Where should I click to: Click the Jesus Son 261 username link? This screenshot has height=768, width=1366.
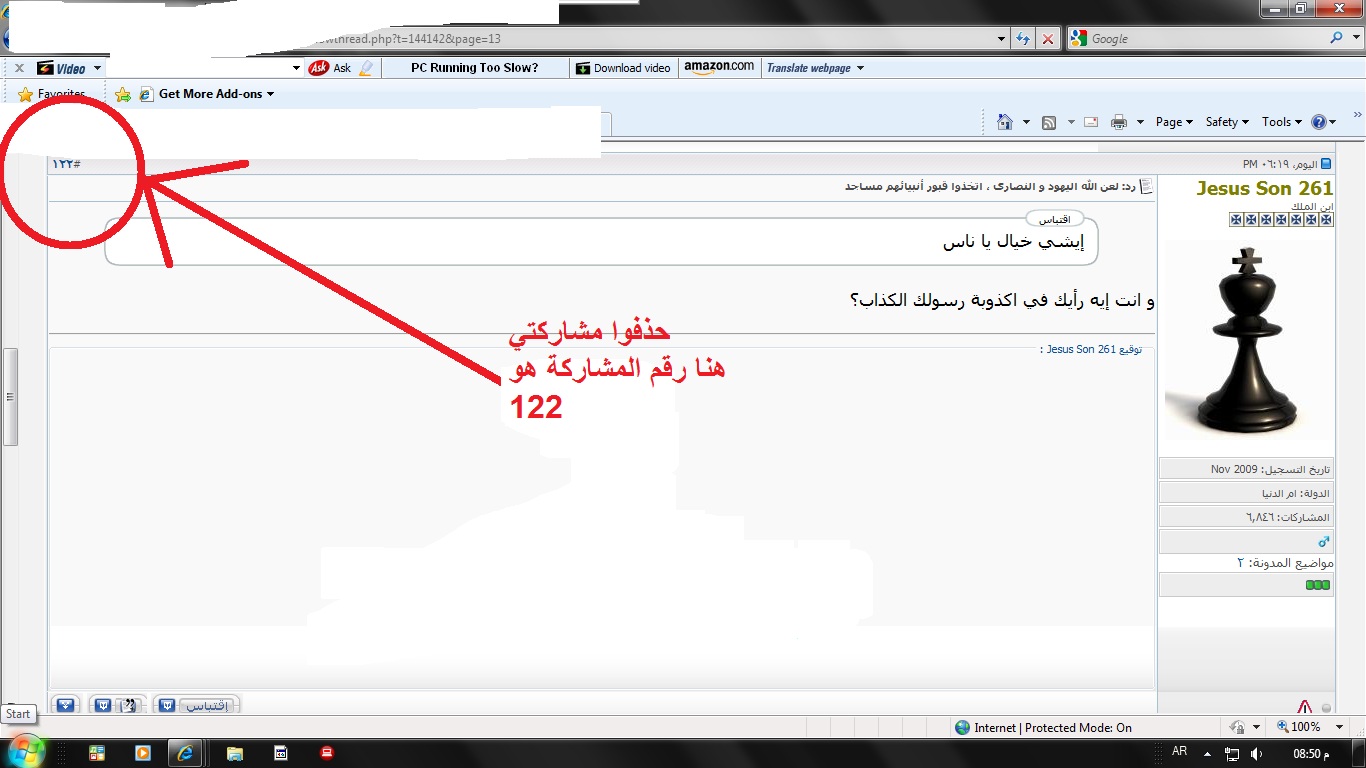point(1264,188)
